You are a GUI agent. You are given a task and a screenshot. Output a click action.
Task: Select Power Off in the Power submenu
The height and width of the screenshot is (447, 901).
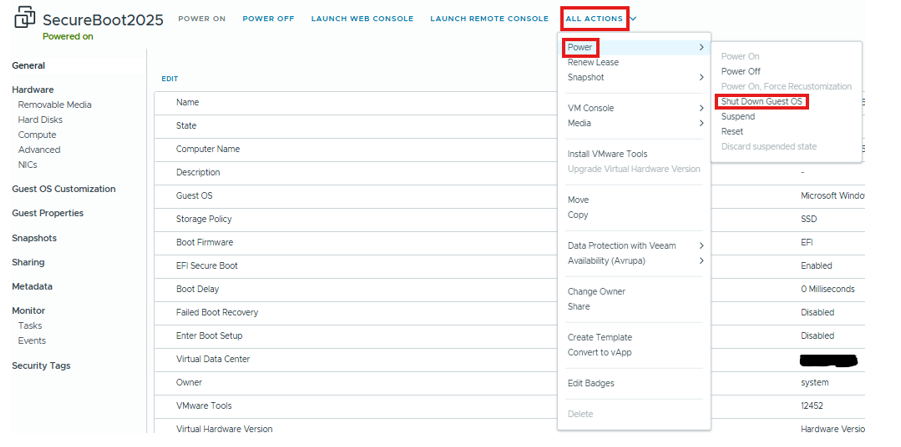[x=741, y=71]
